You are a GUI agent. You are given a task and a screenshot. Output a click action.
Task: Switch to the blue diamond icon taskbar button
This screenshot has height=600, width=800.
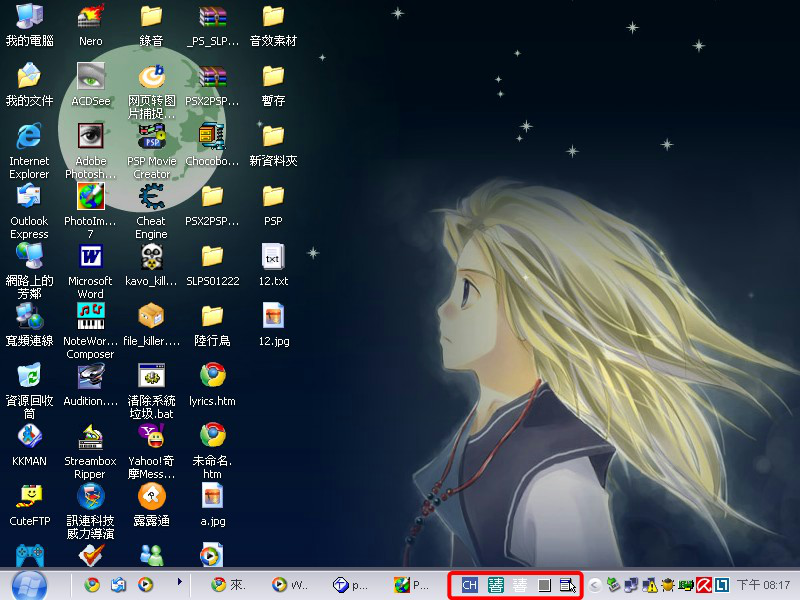350,585
